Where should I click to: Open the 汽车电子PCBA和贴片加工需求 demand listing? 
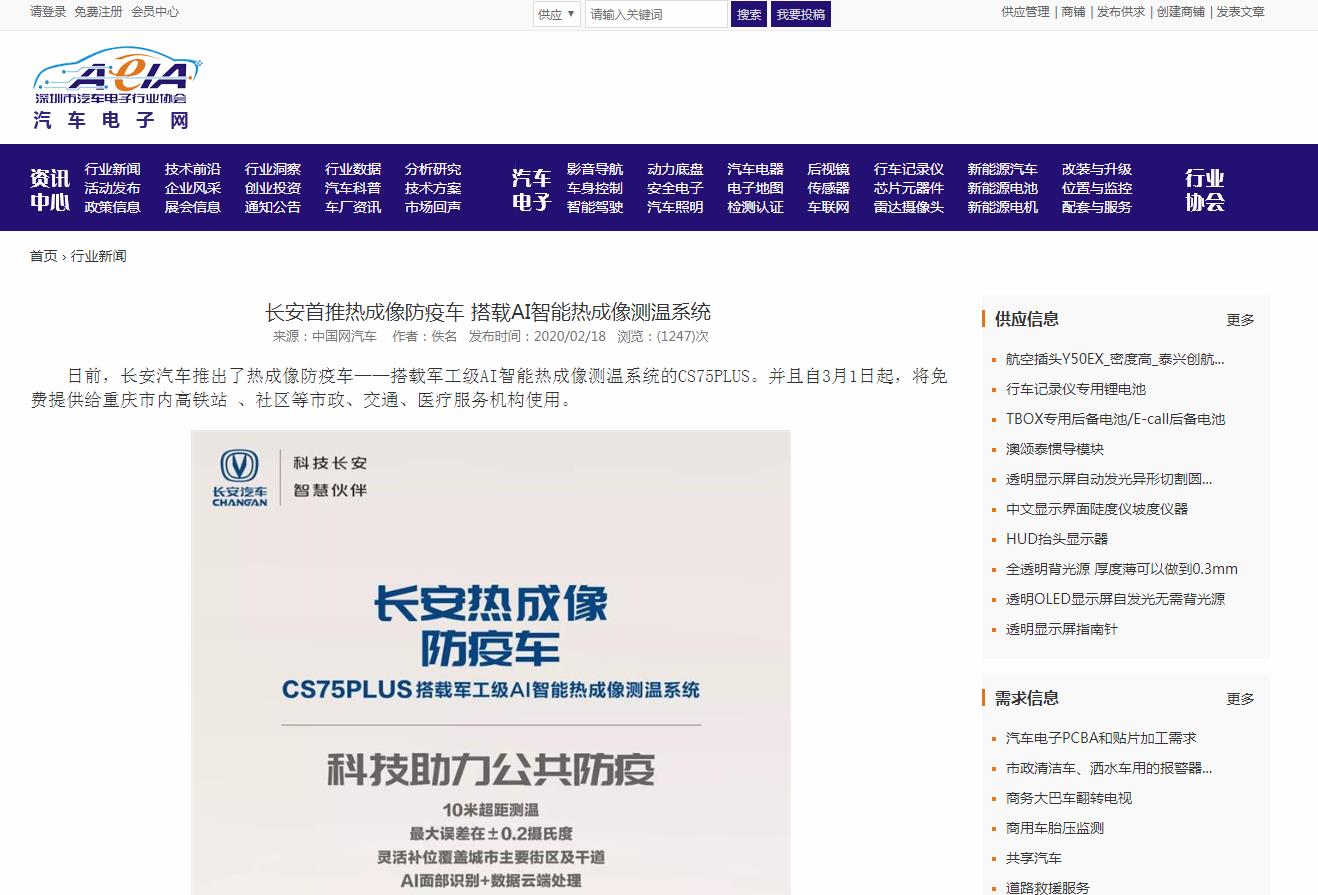click(1101, 738)
